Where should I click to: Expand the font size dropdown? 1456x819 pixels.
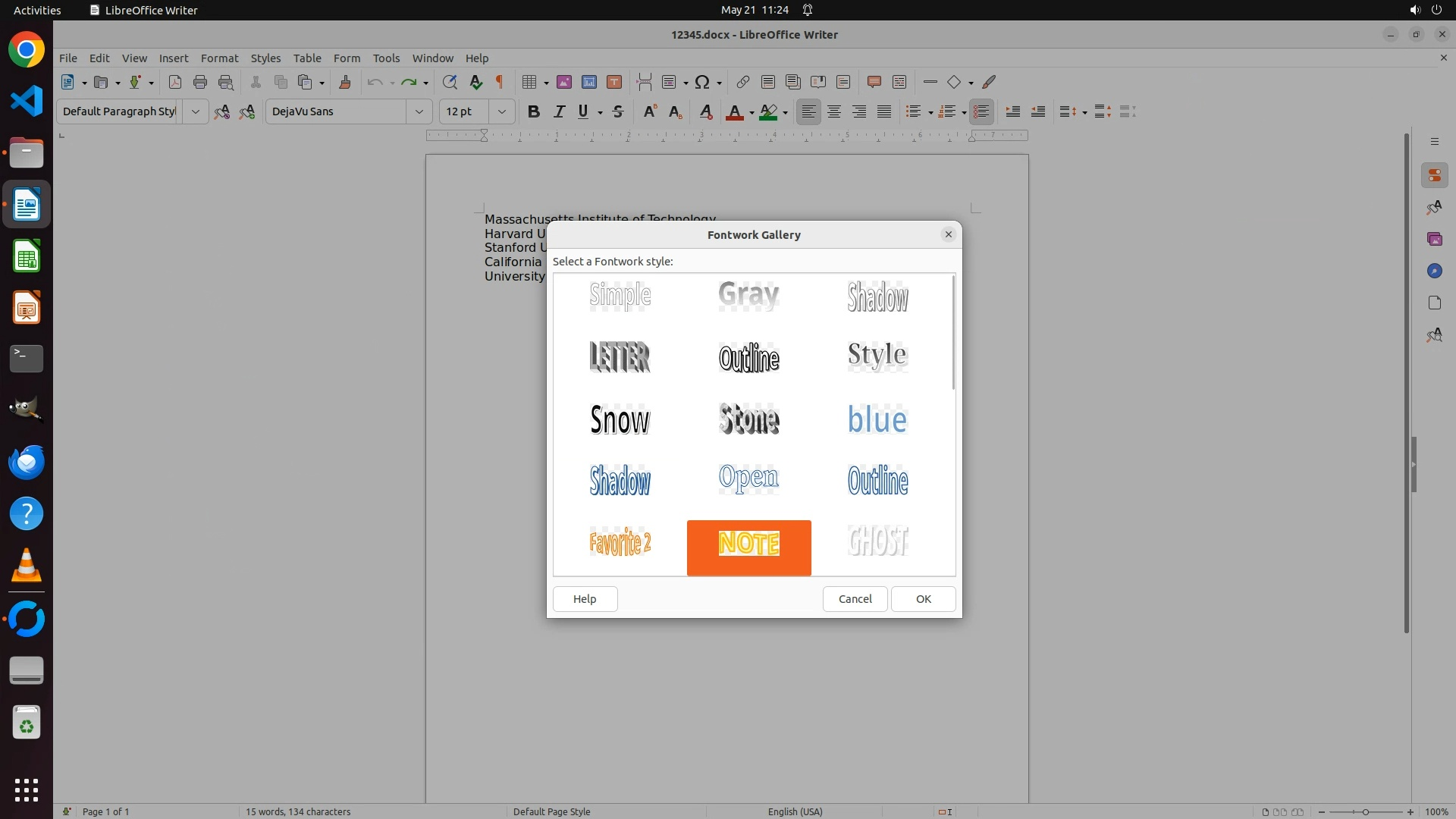tap(501, 111)
